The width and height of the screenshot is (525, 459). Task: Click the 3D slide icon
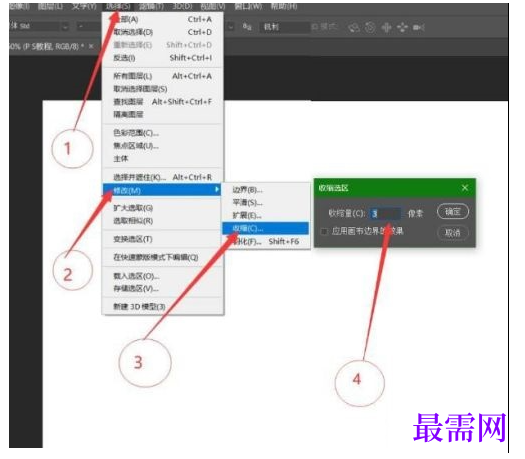(402, 27)
